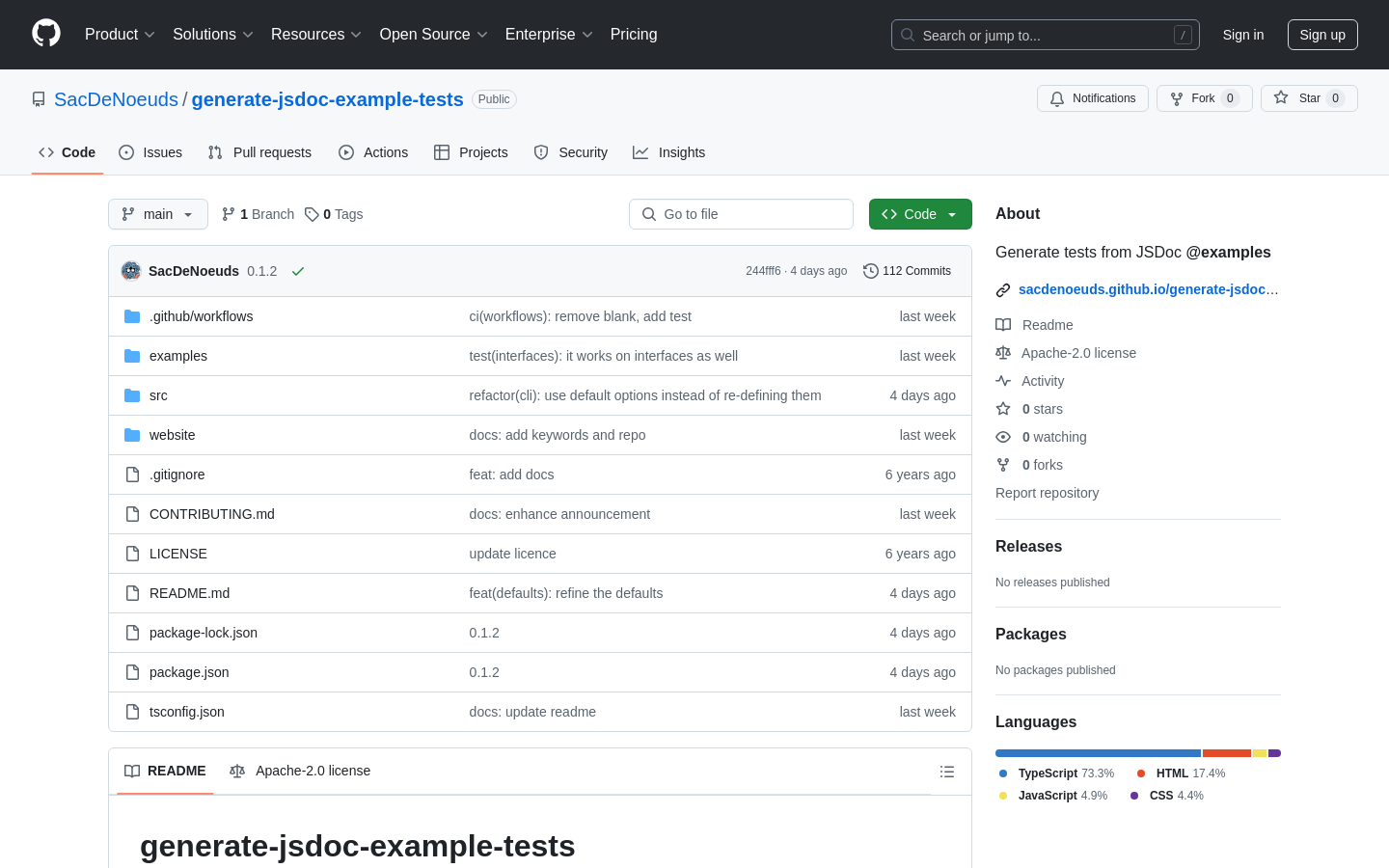Open the GitHub home logo

click(x=46, y=34)
